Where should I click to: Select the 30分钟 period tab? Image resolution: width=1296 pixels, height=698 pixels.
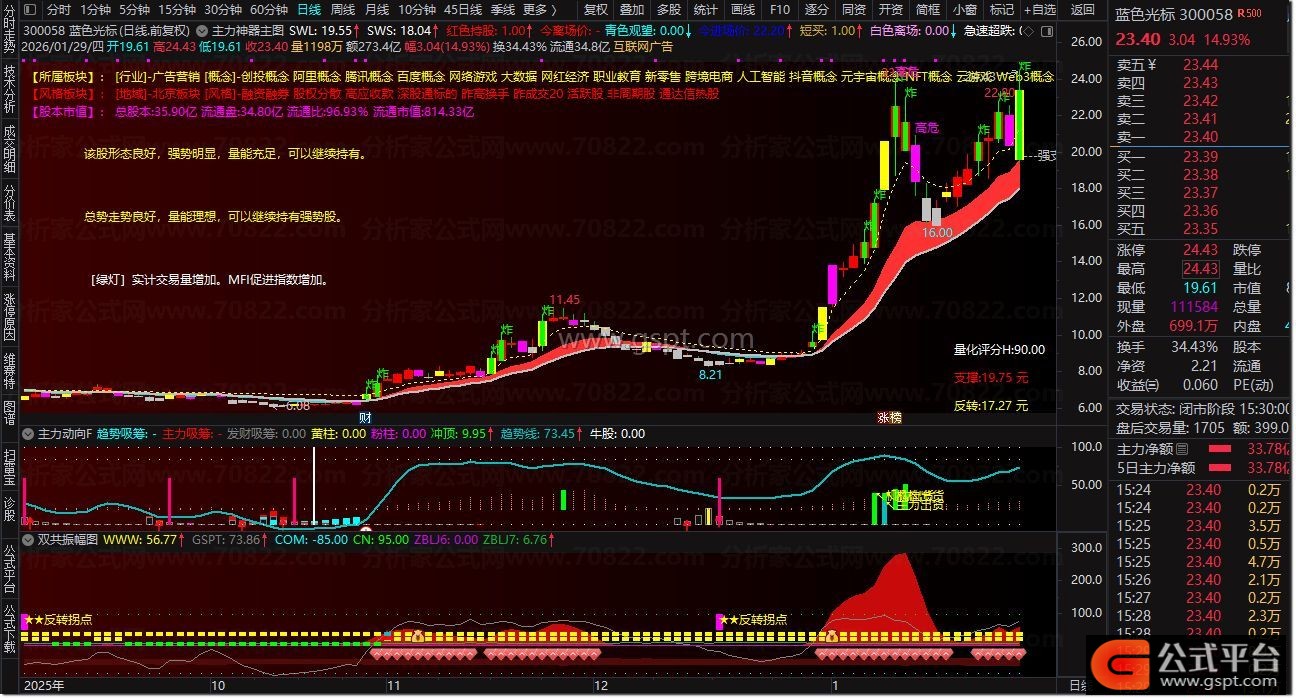pyautogui.click(x=223, y=10)
